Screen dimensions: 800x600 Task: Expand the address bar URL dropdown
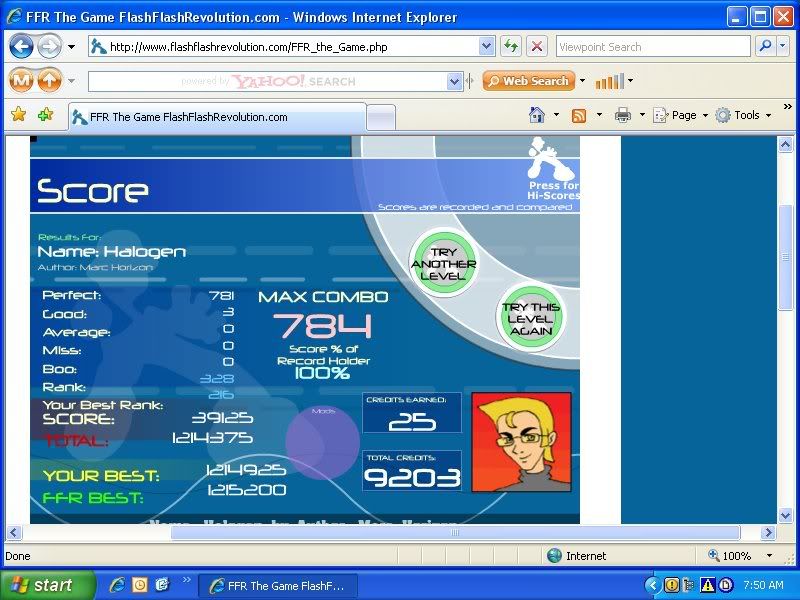click(486, 46)
